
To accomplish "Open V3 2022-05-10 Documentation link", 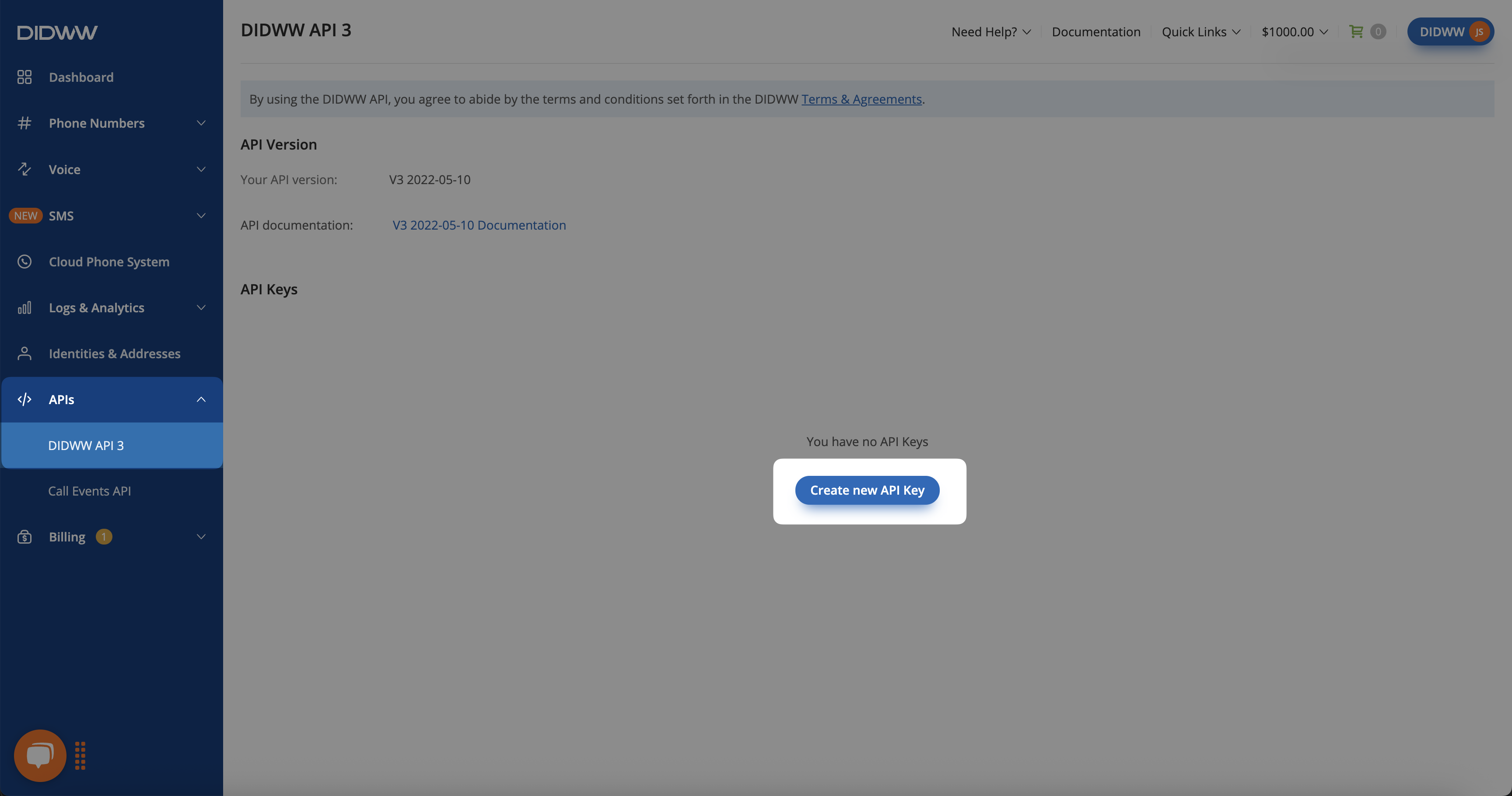I will (x=479, y=225).
